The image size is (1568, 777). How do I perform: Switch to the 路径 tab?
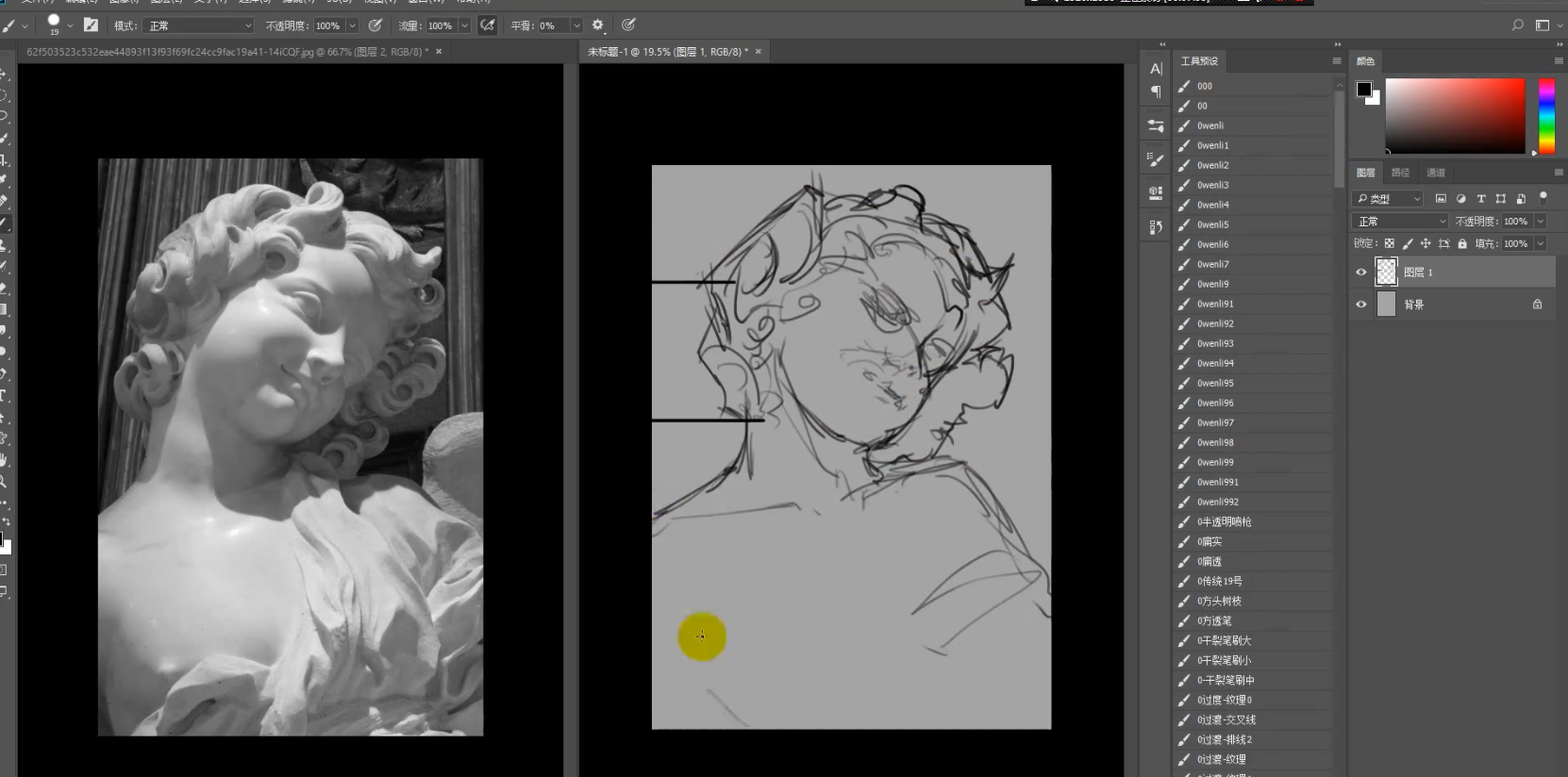(1400, 173)
